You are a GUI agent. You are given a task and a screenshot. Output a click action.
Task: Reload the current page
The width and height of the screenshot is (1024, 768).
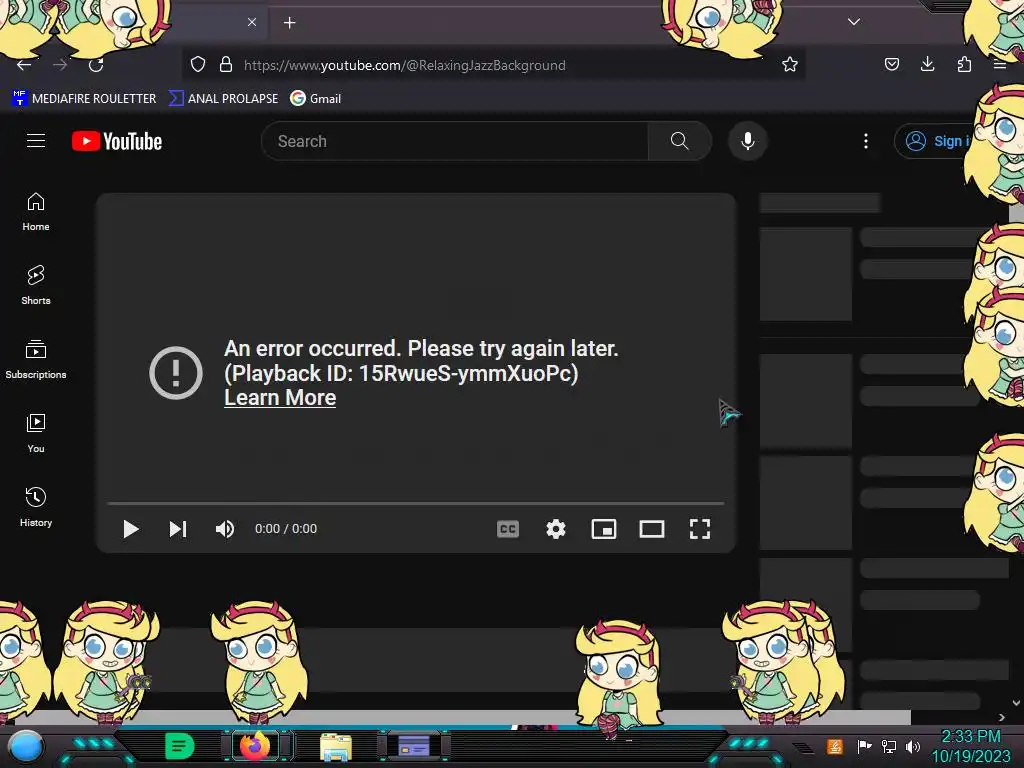[96, 65]
